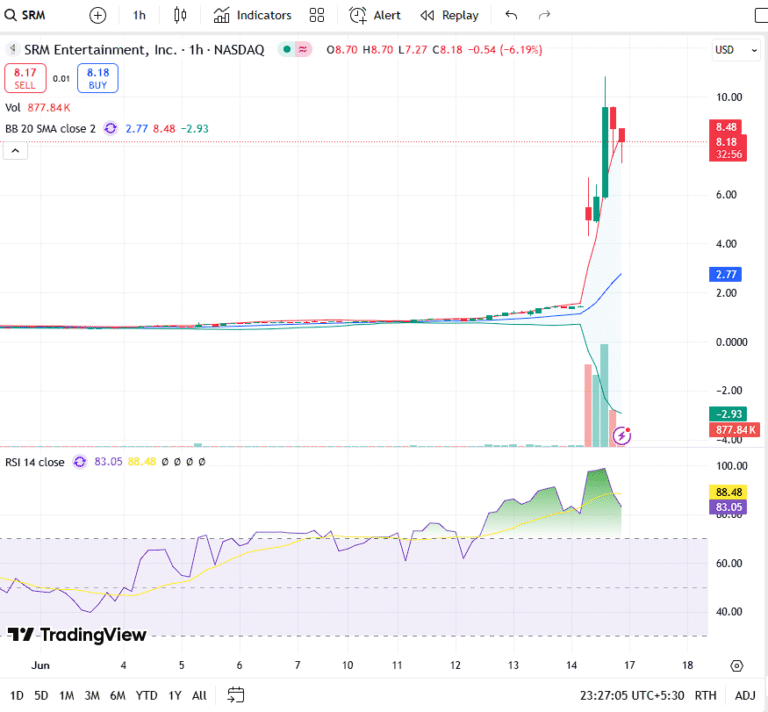Click the 2.77 basis price label
This screenshot has height=712, width=768.
pyautogui.click(x=725, y=275)
